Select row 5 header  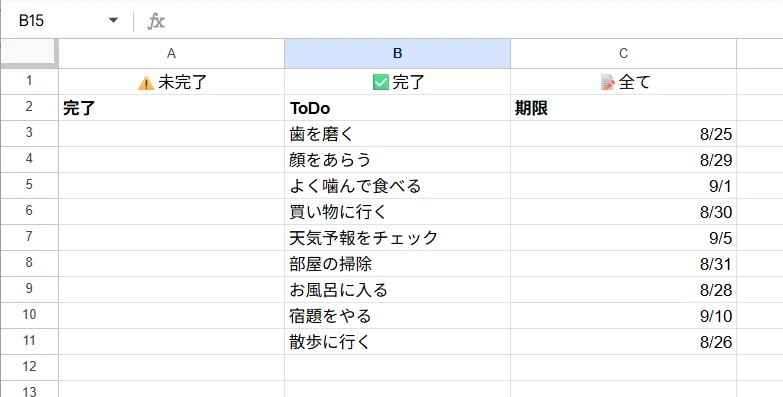point(29,185)
